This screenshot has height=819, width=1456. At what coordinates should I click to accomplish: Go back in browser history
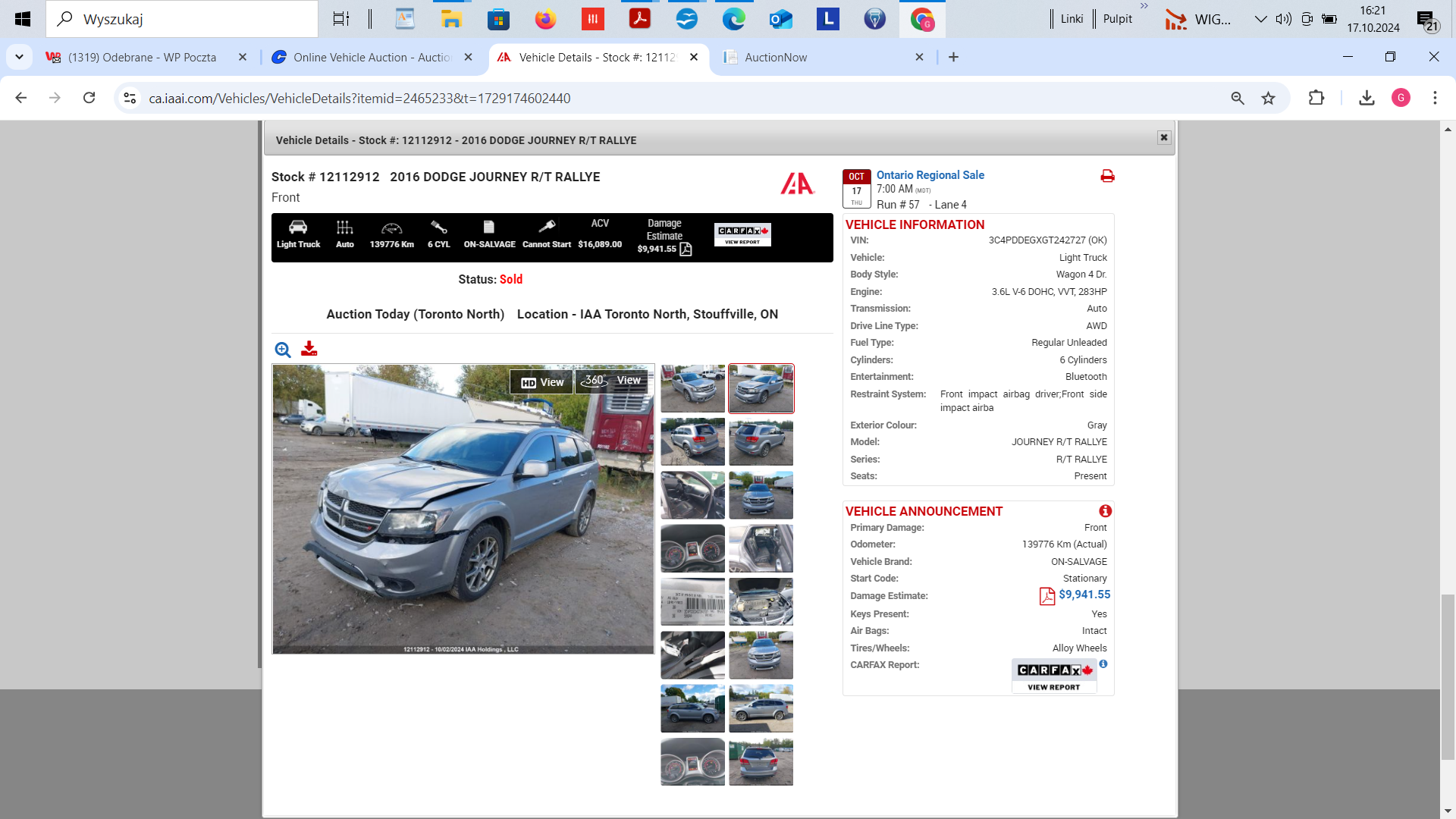(x=21, y=98)
